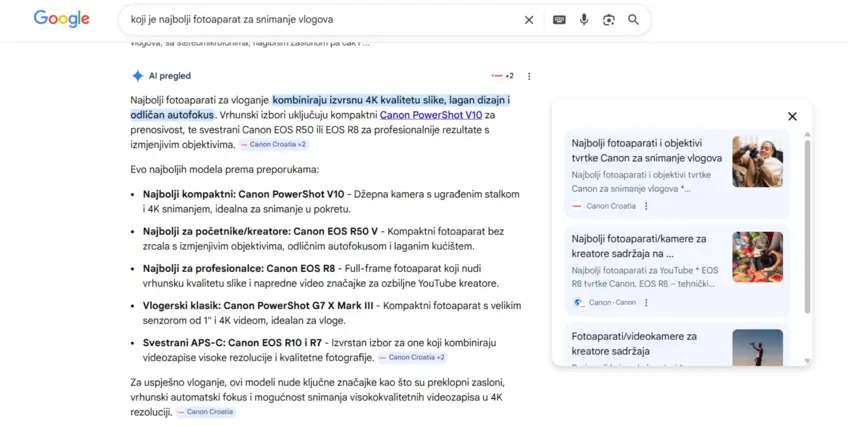
Task: Close the sources side panel
Action: click(792, 116)
